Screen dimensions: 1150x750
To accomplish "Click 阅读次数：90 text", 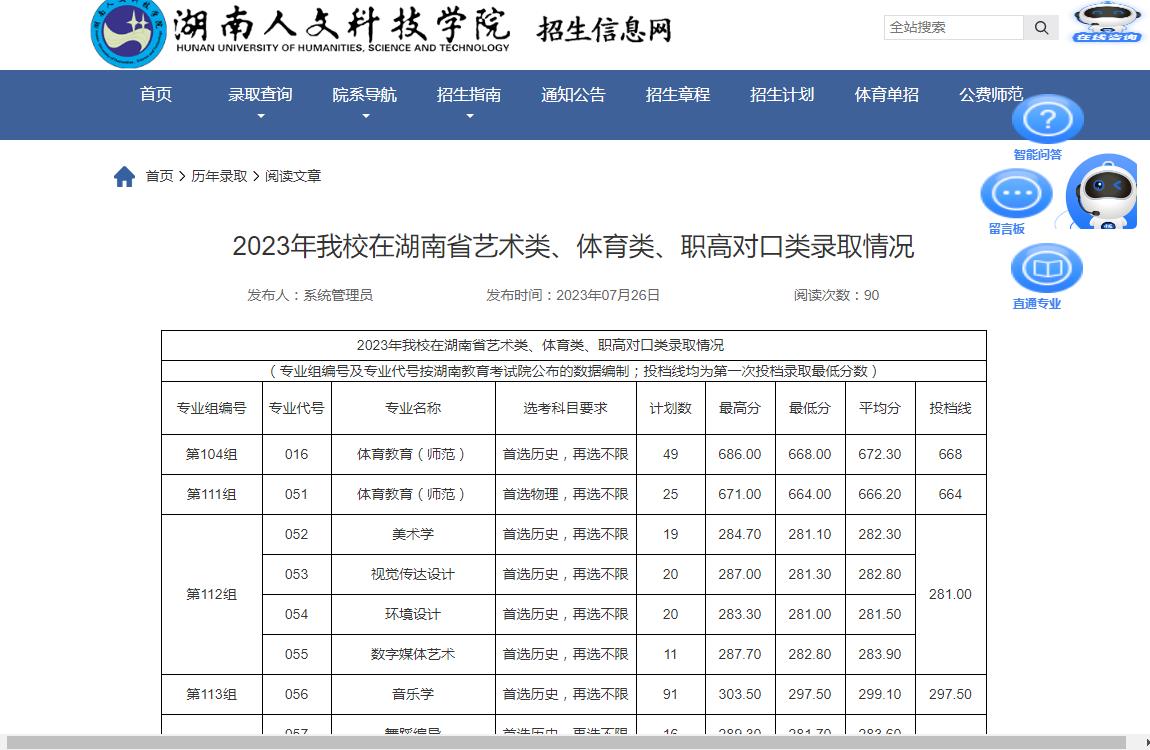I will tap(836, 295).
